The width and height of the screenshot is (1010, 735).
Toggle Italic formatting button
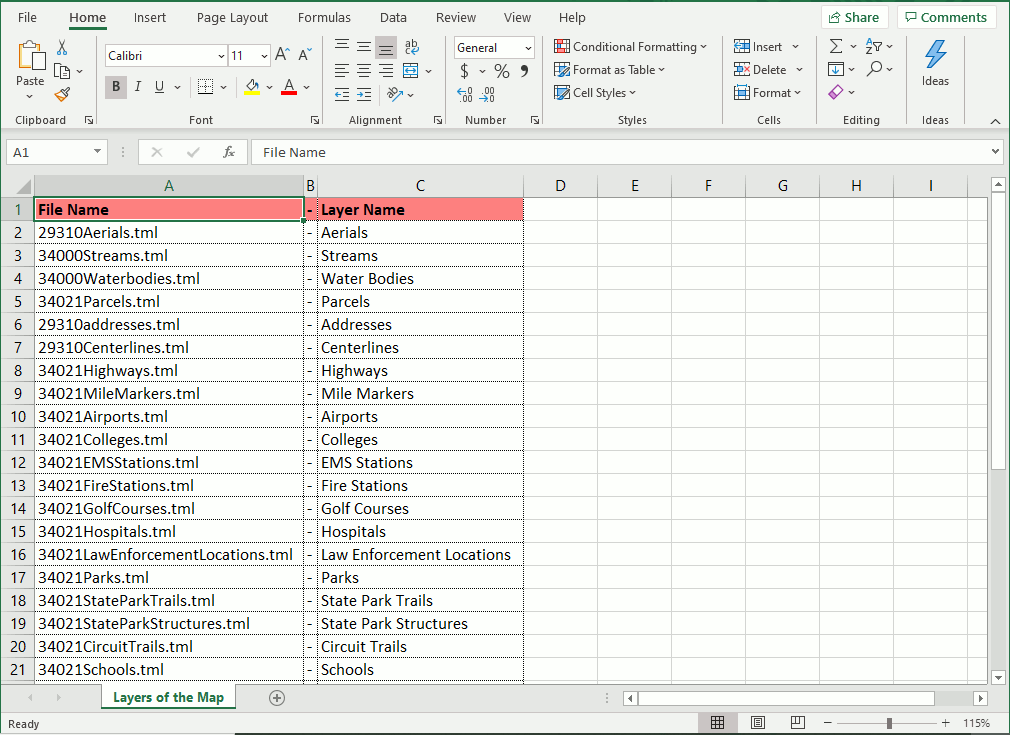tap(138, 87)
